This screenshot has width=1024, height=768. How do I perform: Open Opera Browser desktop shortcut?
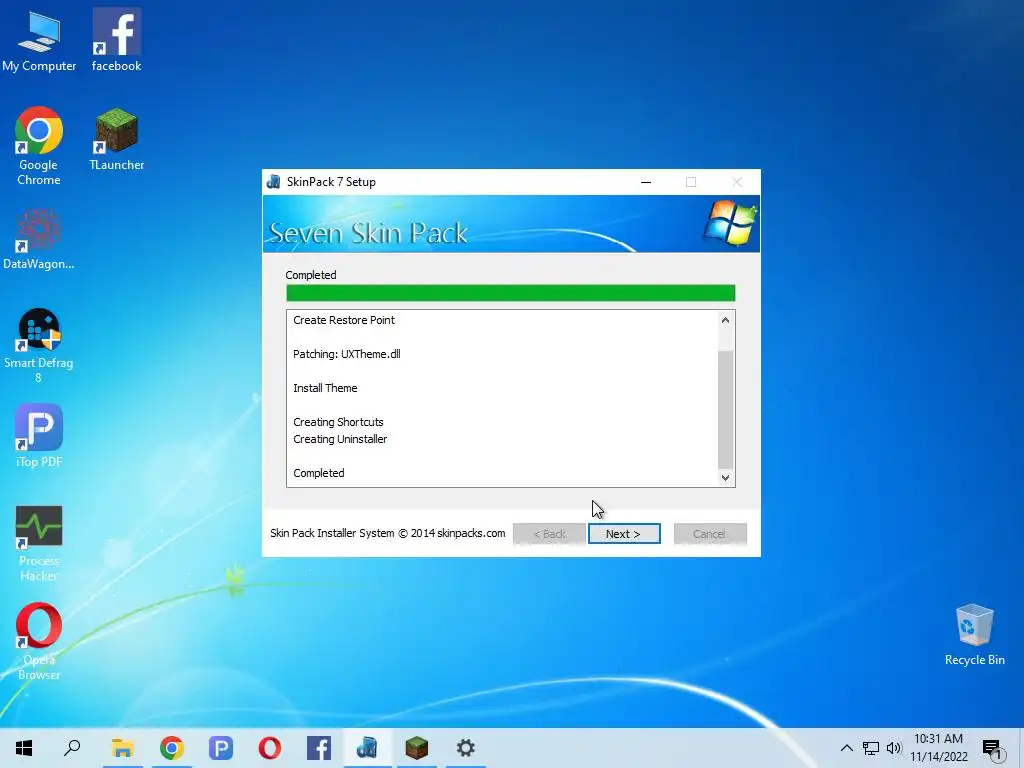(39, 641)
